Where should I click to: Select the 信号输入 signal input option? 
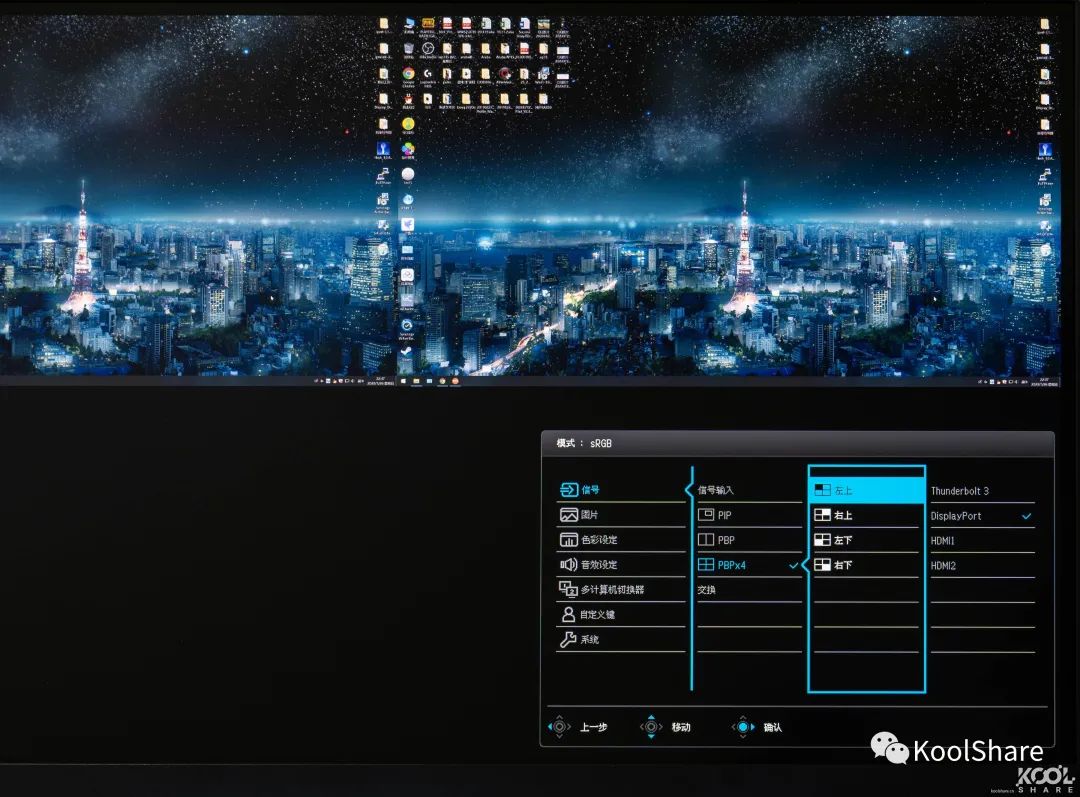coord(749,490)
